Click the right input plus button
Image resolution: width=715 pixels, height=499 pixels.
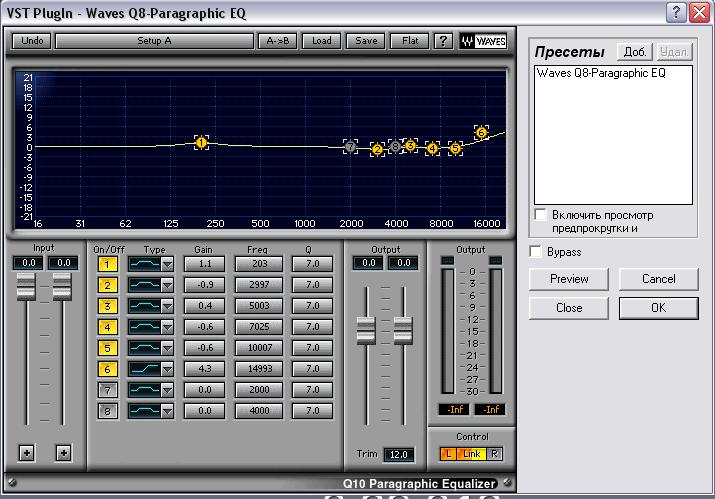pyautogui.click(x=63, y=453)
